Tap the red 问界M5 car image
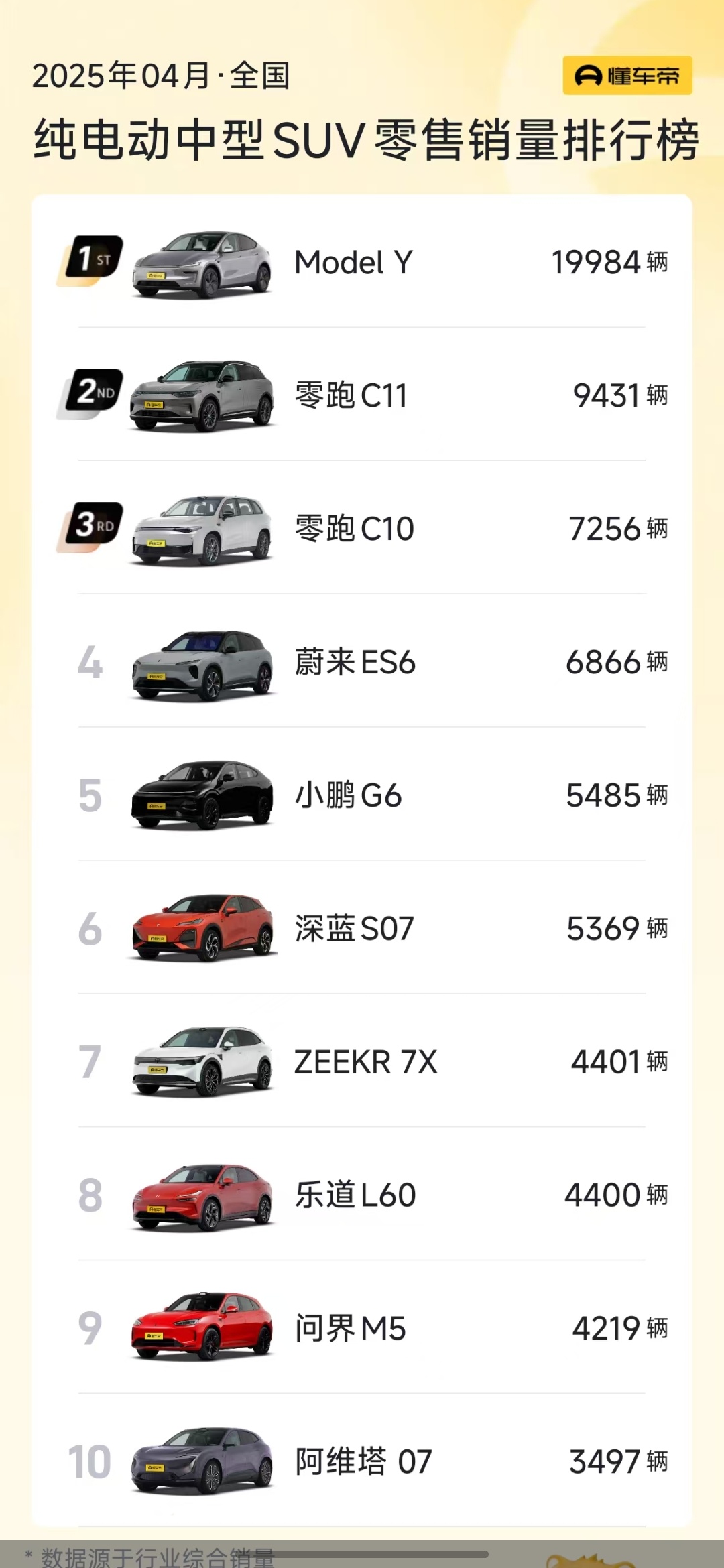This screenshot has width=724, height=1568. (202, 1326)
